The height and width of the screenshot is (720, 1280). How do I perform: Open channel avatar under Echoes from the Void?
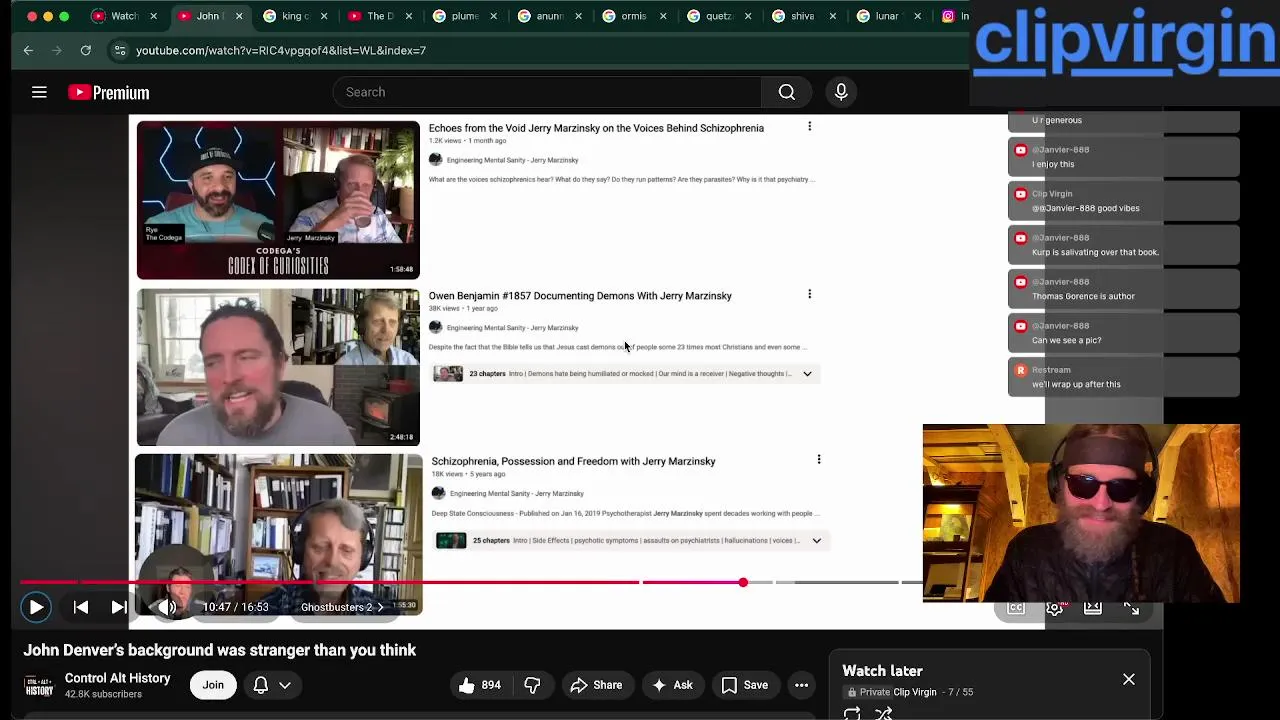[435, 160]
